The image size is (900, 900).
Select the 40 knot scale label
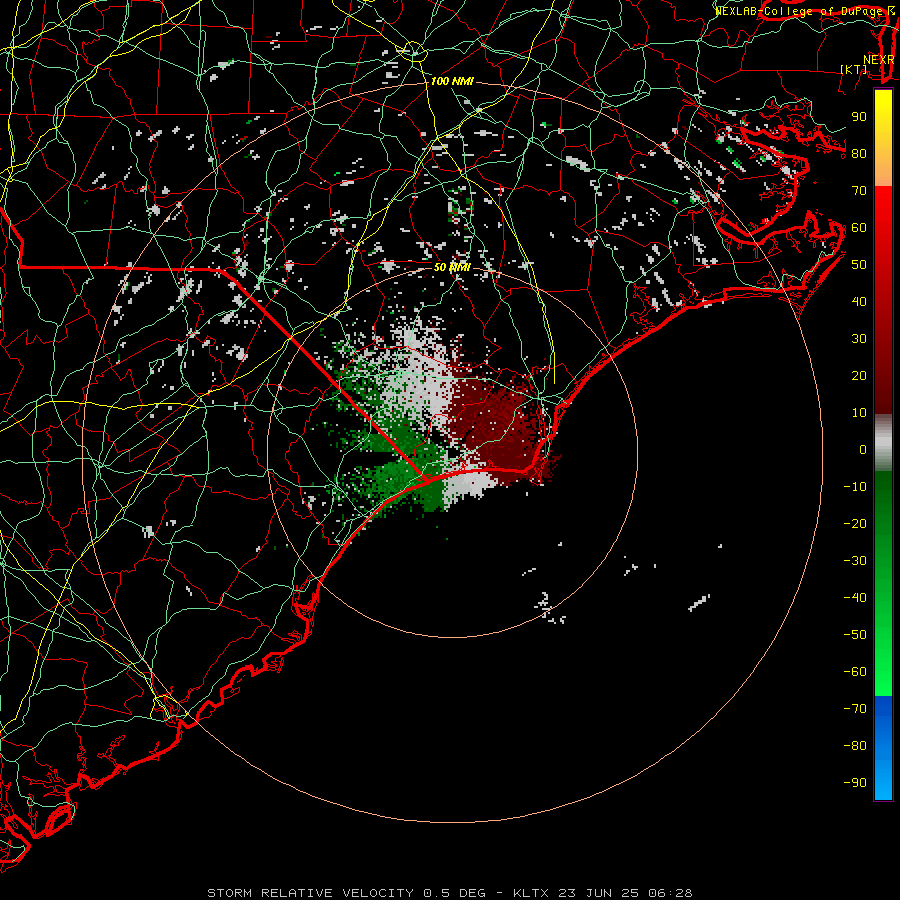coord(859,301)
